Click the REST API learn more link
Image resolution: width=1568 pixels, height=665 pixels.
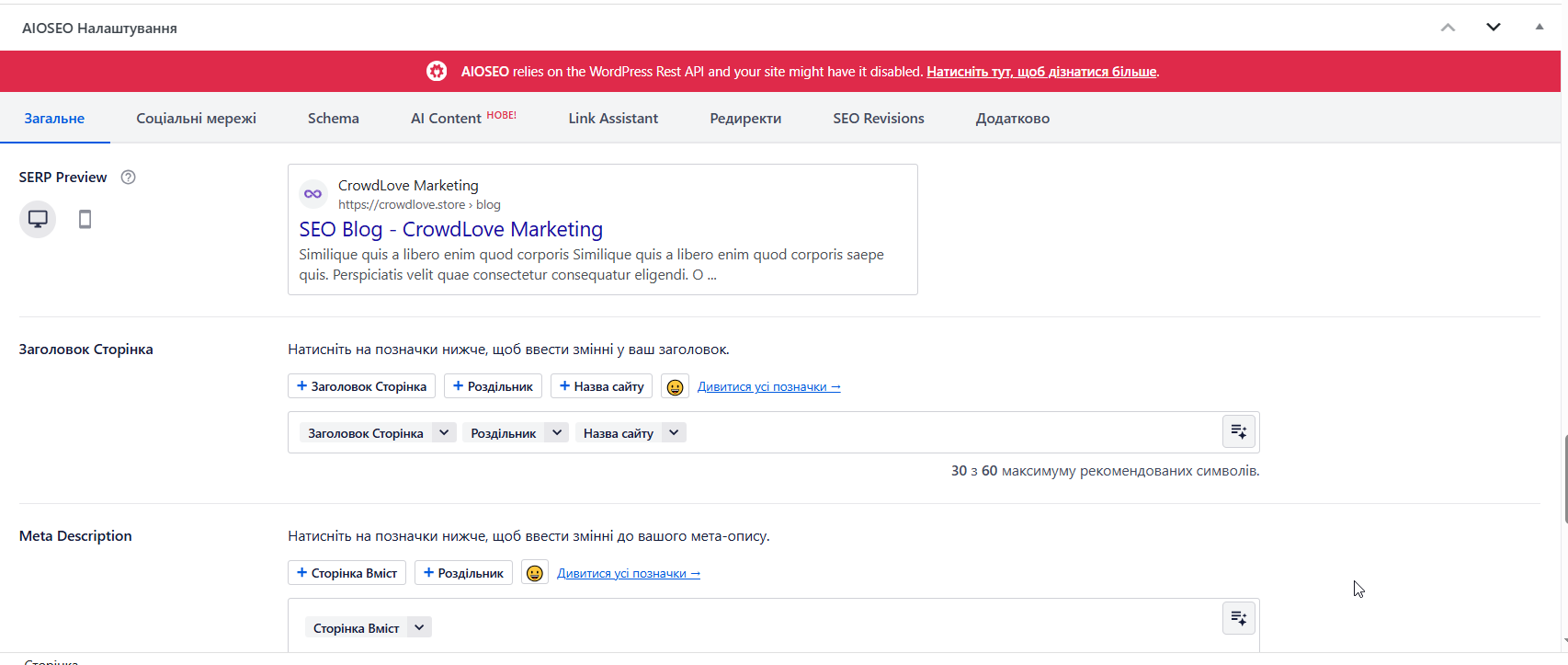[1041, 72]
